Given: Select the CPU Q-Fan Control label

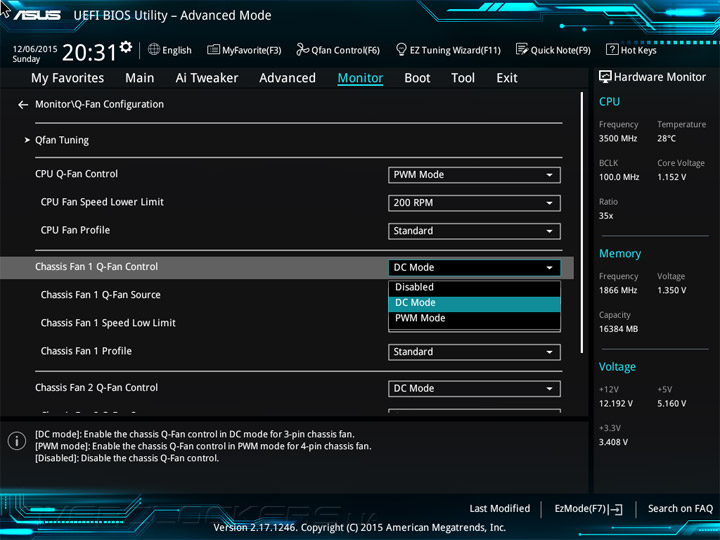Looking at the screenshot, I should [x=76, y=174].
